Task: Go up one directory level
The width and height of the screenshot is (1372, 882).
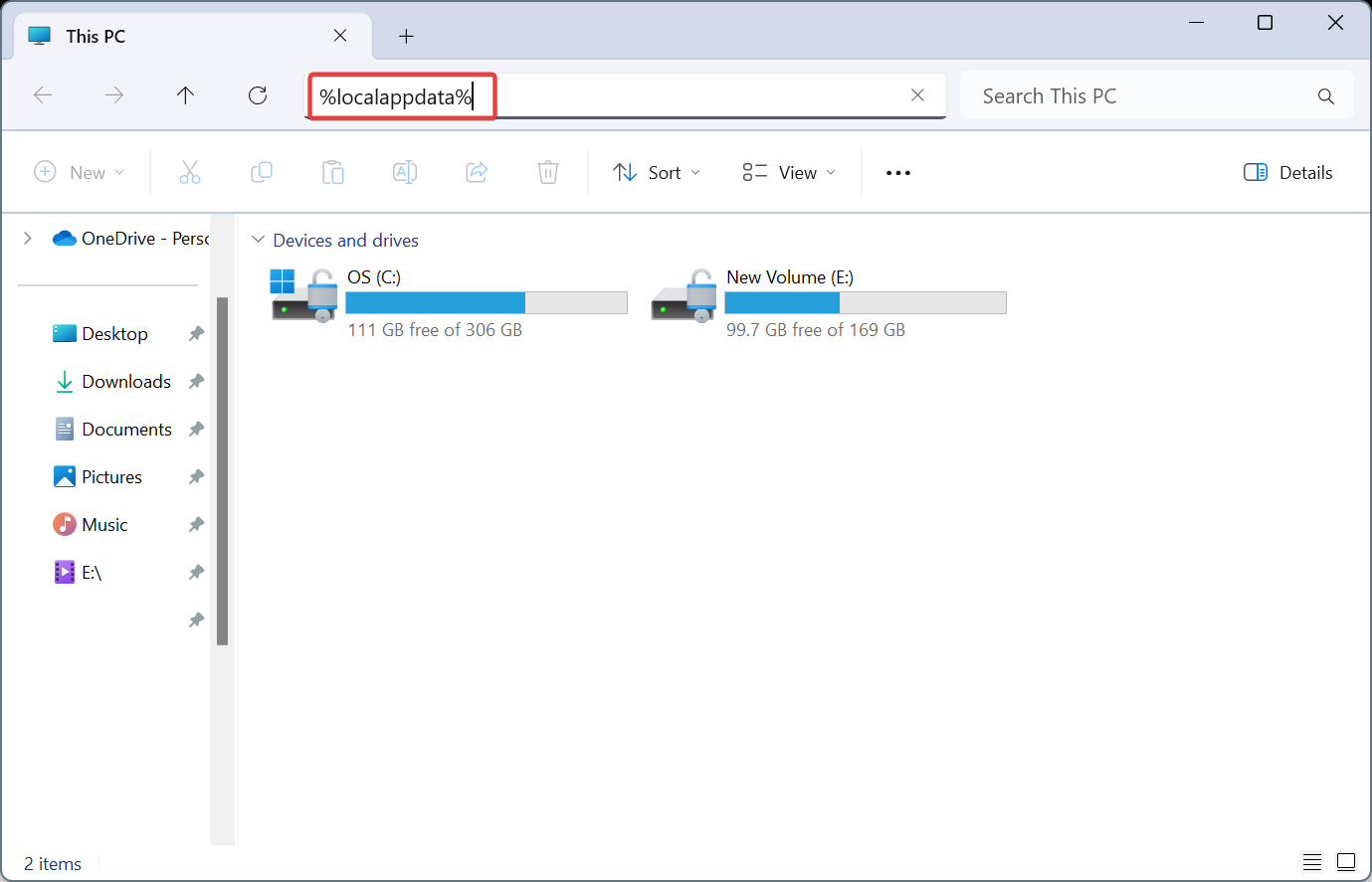Action: [x=185, y=95]
